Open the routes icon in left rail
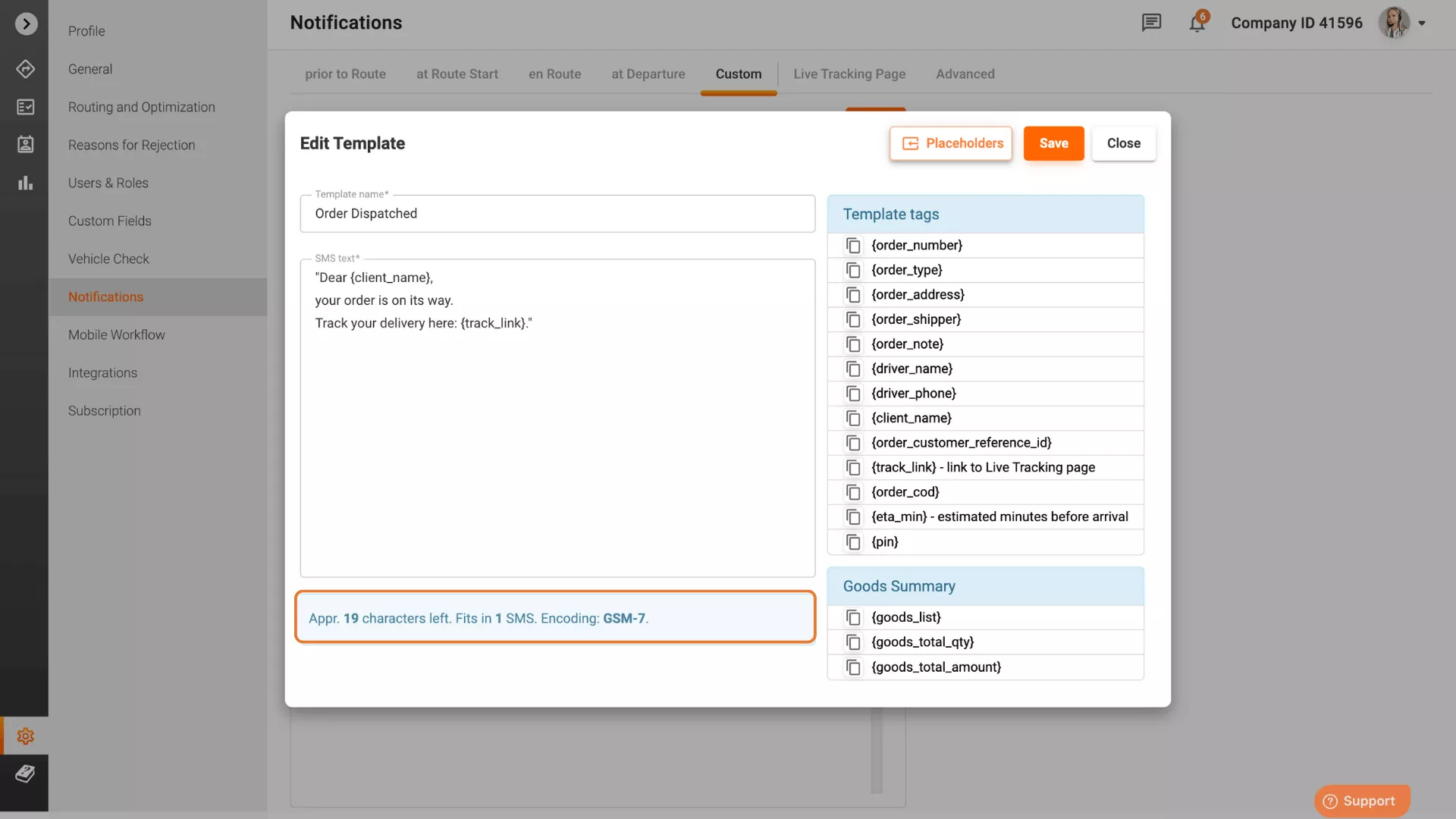This screenshot has width=1456, height=819. coord(25,69)
